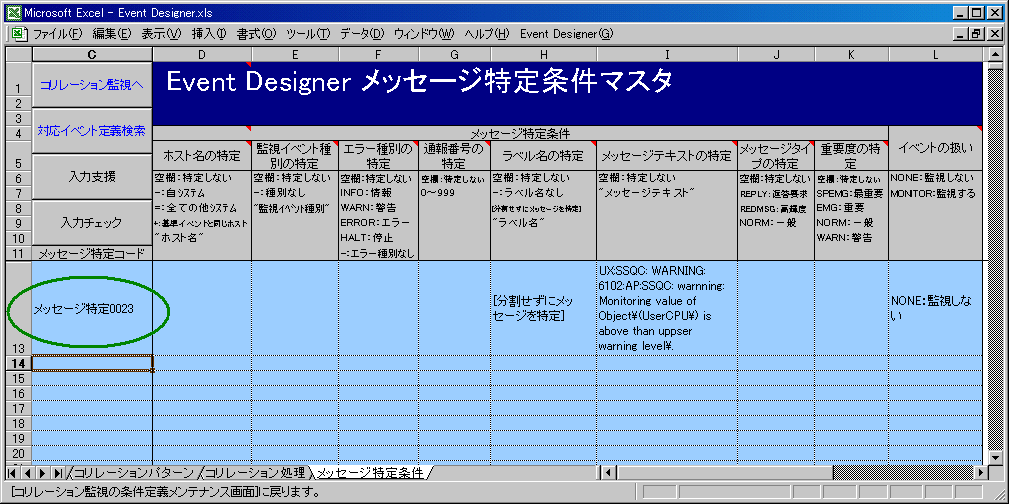Image resolution: width=1009 pixels, height=504 pixels.
Task: Click cell メッセージ特定0023
Action: coord(92,308)
